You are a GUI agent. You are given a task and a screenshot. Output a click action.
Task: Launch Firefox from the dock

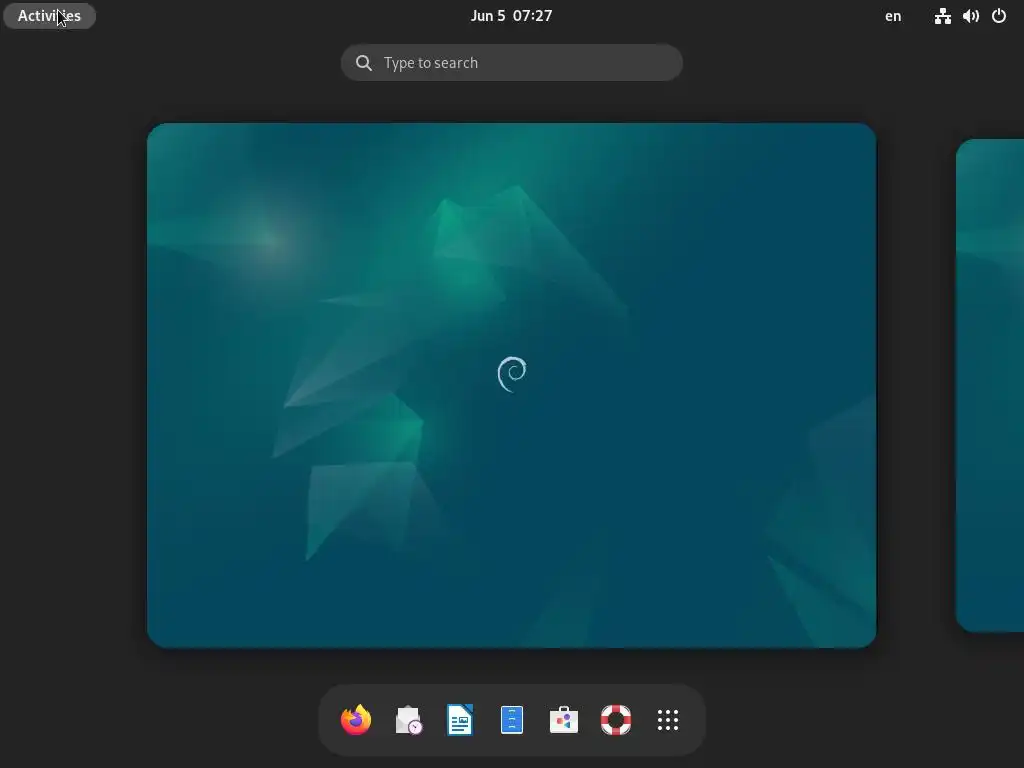[x=356, y=720]
